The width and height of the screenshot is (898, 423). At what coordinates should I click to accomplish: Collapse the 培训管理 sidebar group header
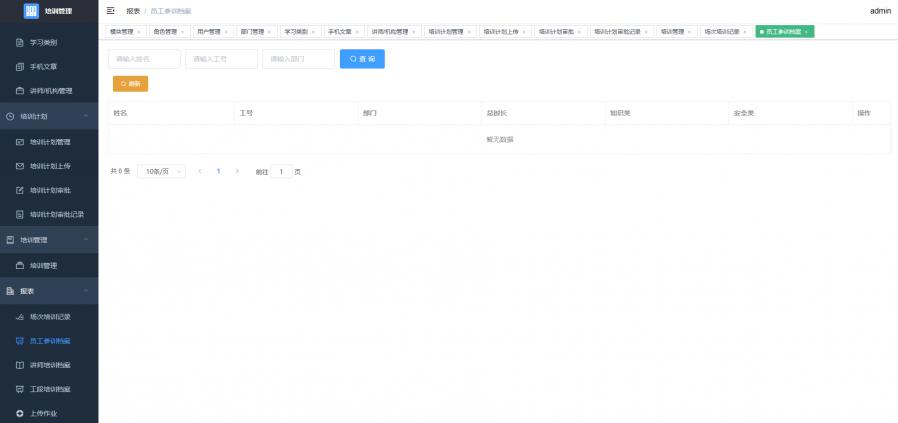click(86, 240)
